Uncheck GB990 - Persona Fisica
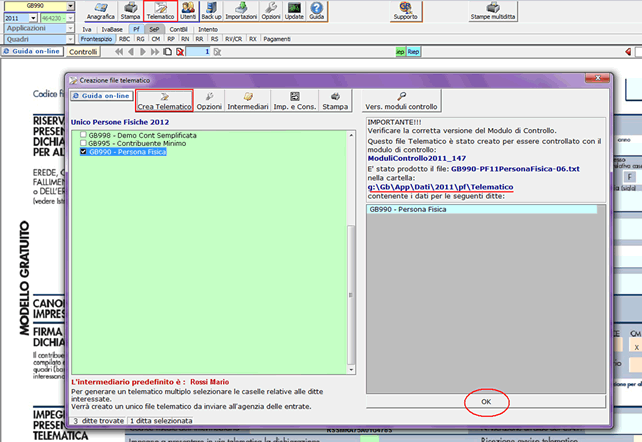This screenshot has width=642, height=442. (x=84, y=151)
